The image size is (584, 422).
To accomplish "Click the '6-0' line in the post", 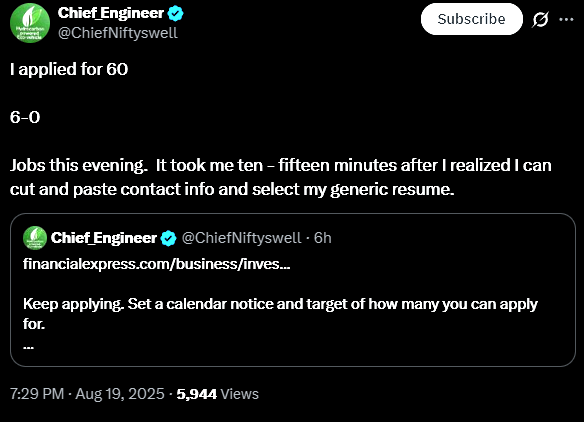I will pos(25,117).
